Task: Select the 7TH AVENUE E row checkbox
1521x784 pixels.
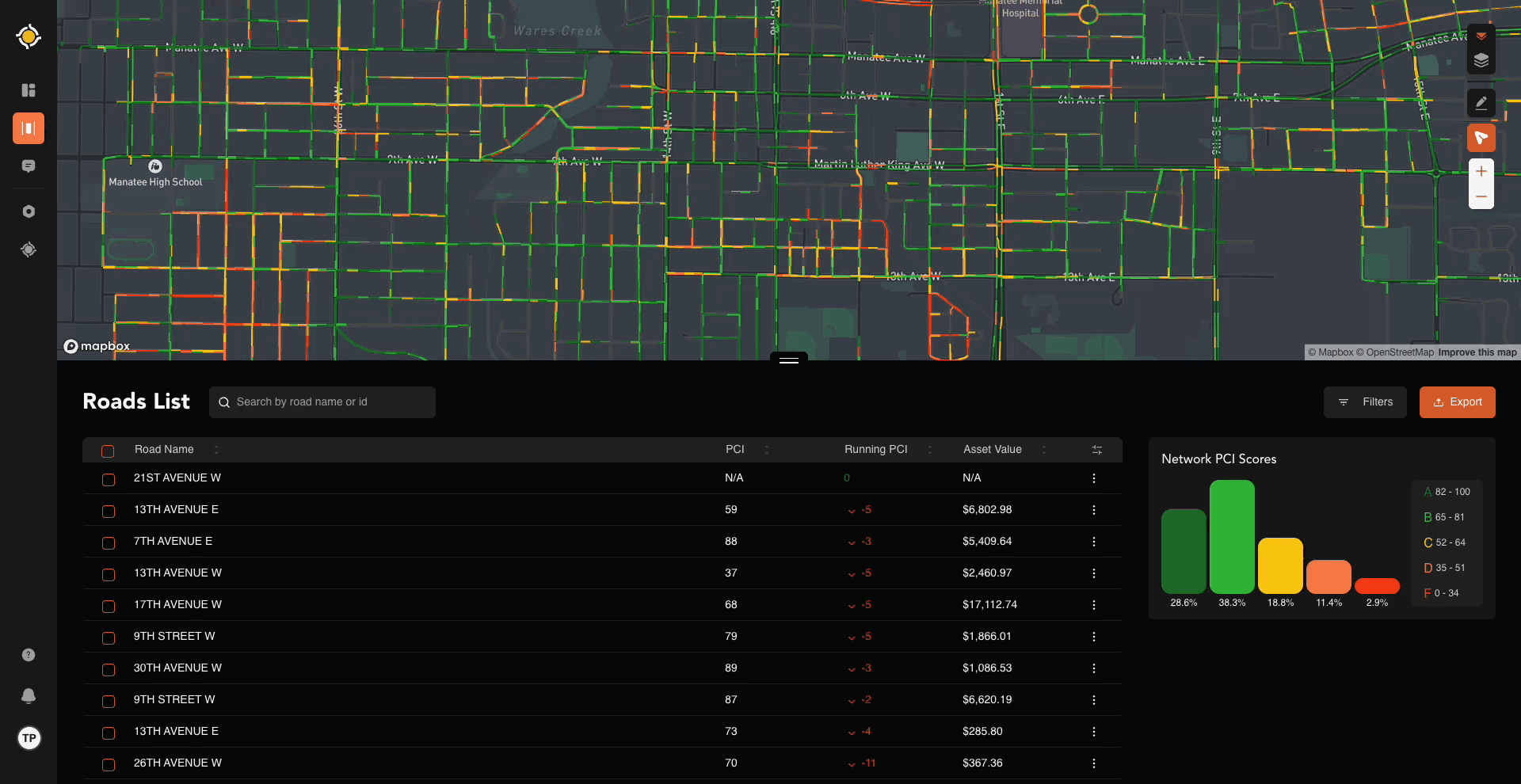Action: pos(109,542)
